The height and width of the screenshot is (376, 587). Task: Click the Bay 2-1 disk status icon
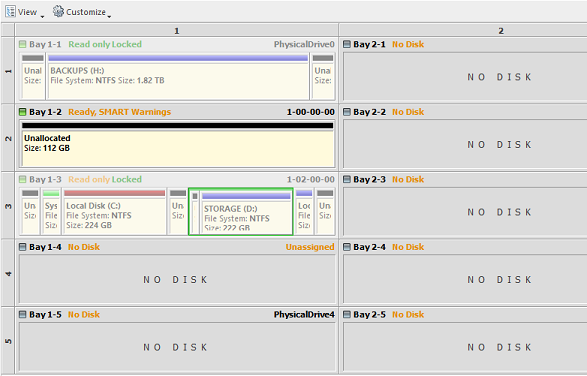point(347,44)
